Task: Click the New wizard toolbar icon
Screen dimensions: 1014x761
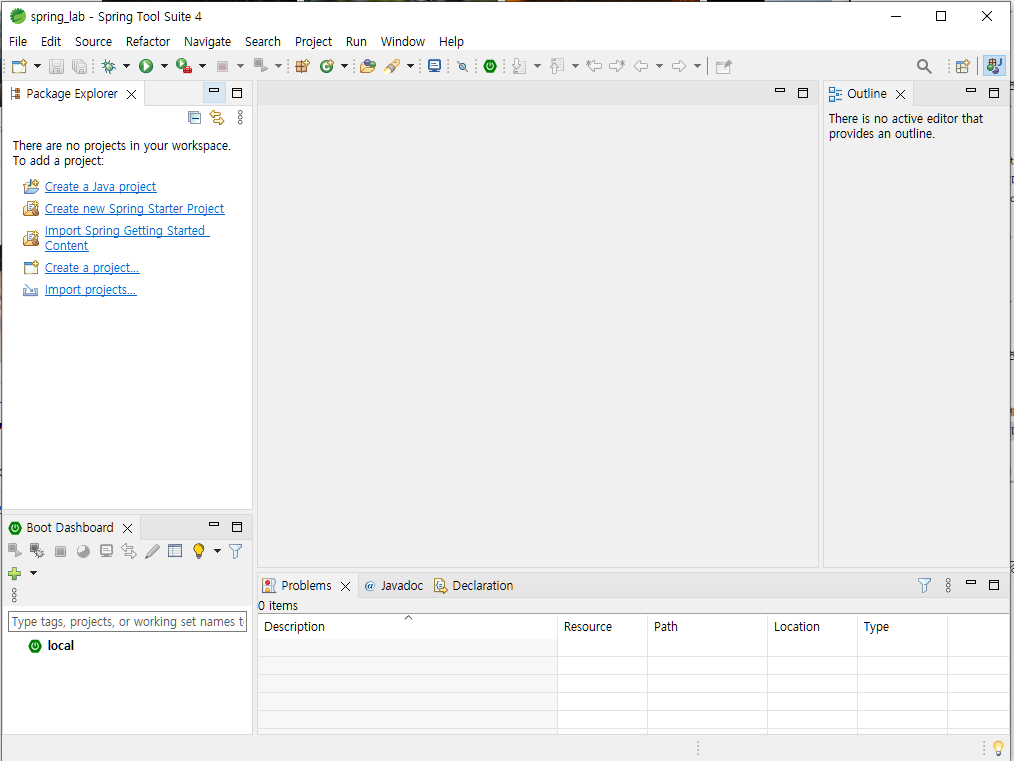Action: (19, 66)
